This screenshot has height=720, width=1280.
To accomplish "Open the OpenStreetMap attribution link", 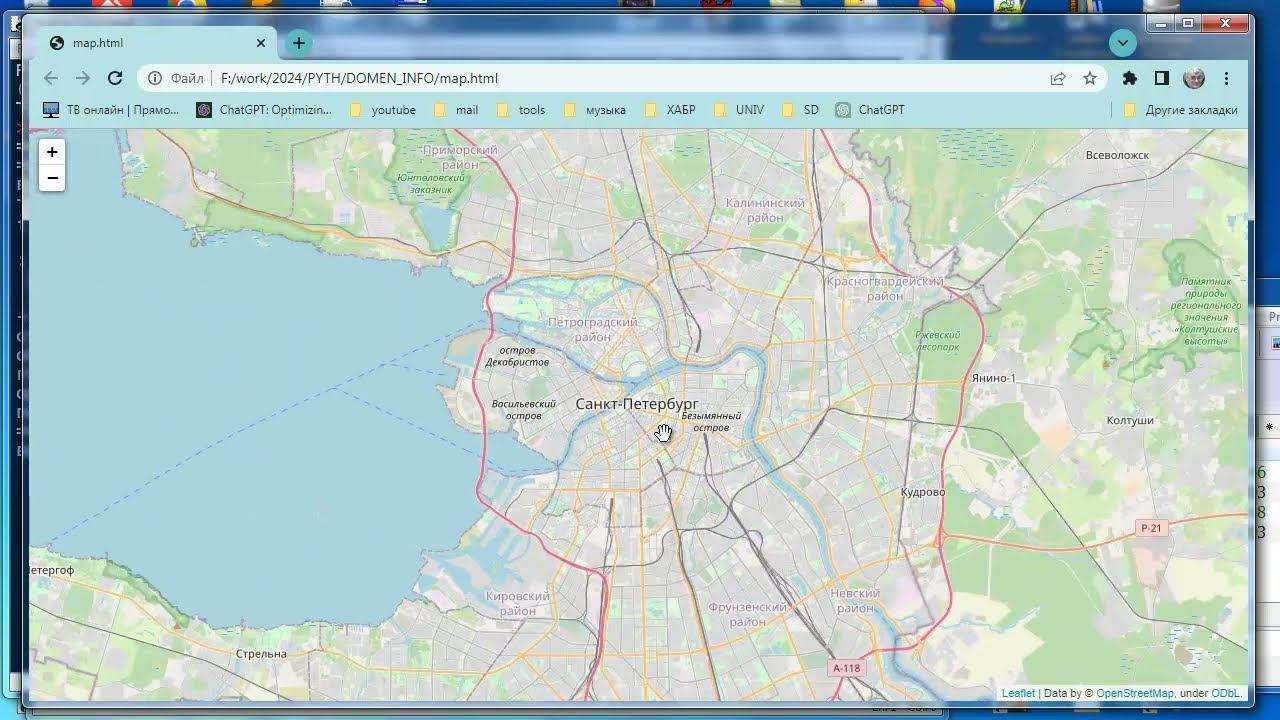I will coord(1134,693).
